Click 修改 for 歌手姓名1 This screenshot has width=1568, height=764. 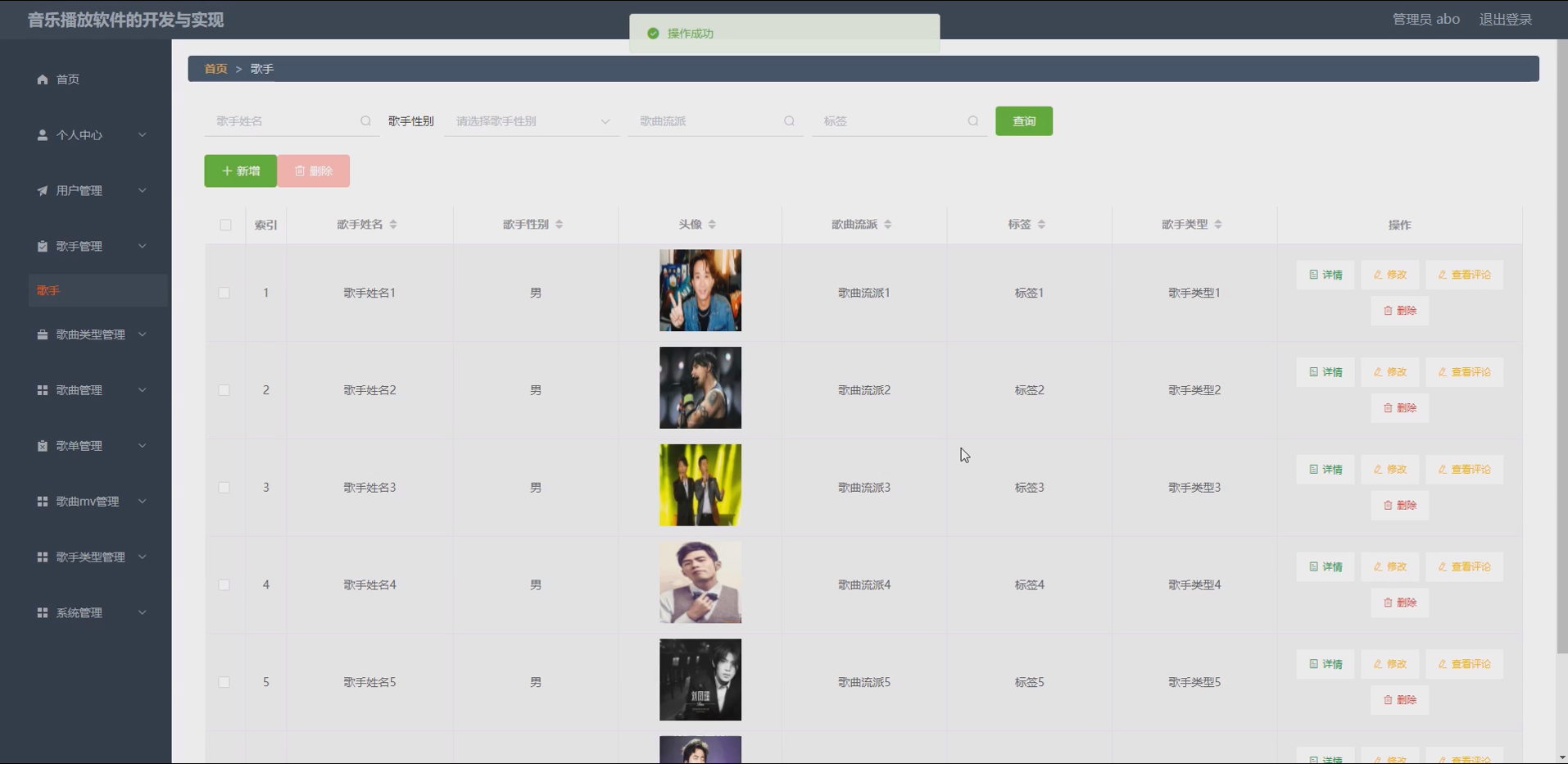pos(1389,275)
